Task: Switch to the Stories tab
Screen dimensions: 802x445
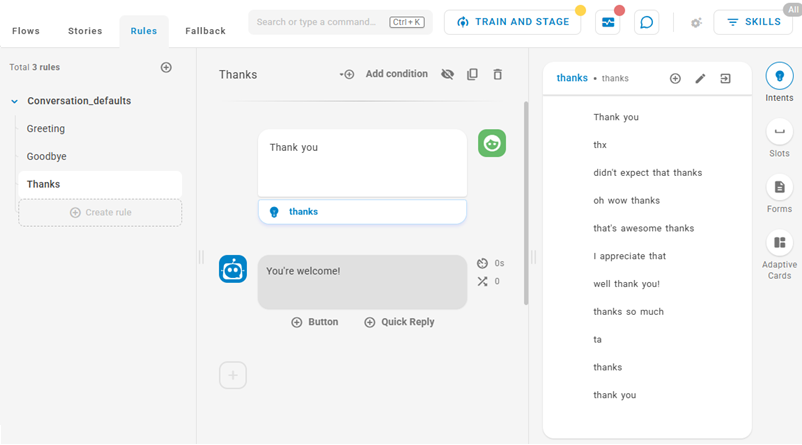Action: [x=85, y=31]
